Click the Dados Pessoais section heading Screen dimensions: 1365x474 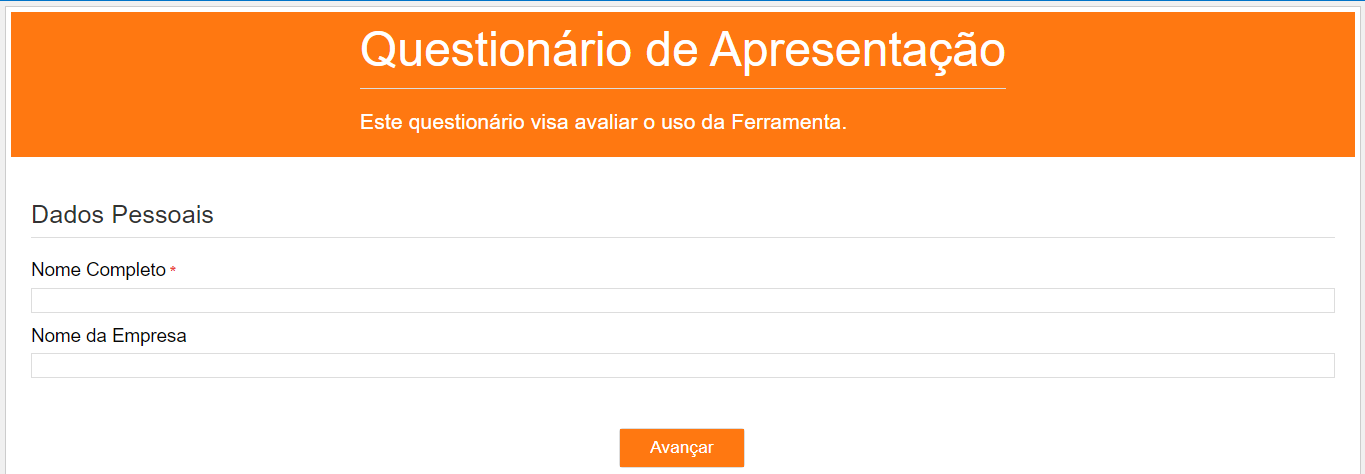(122, 215)
